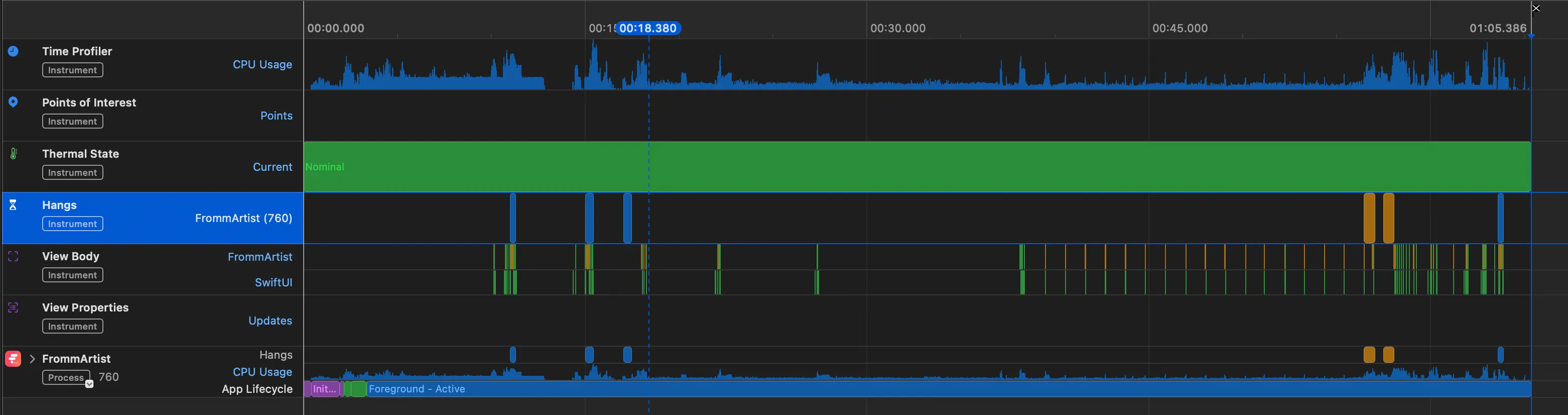Select the Points of Interest track title

[89, 102]
